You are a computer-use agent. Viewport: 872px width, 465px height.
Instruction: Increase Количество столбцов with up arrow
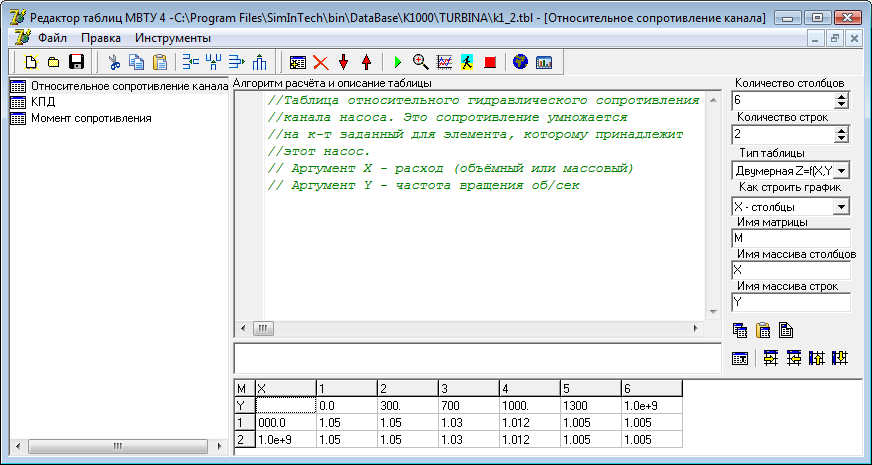pyautogui.click(x=841, y=97)
